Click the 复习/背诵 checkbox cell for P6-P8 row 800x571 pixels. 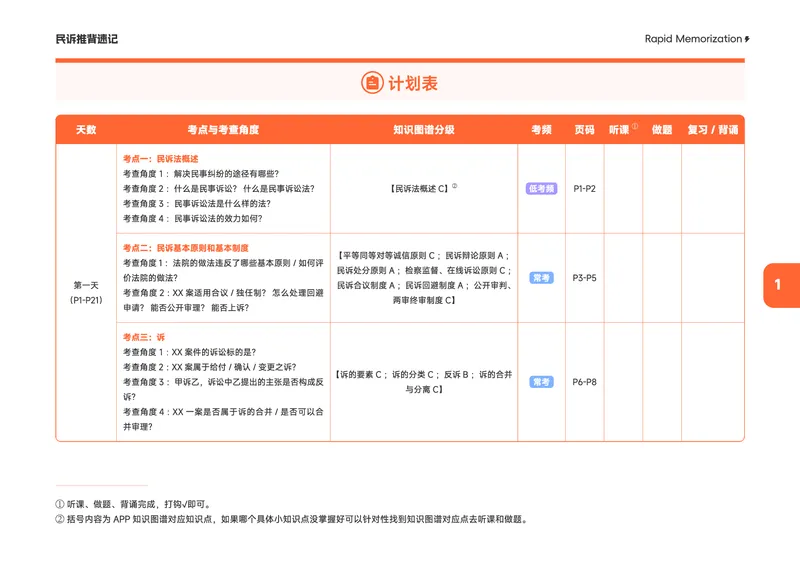click(x=713, y=382)
